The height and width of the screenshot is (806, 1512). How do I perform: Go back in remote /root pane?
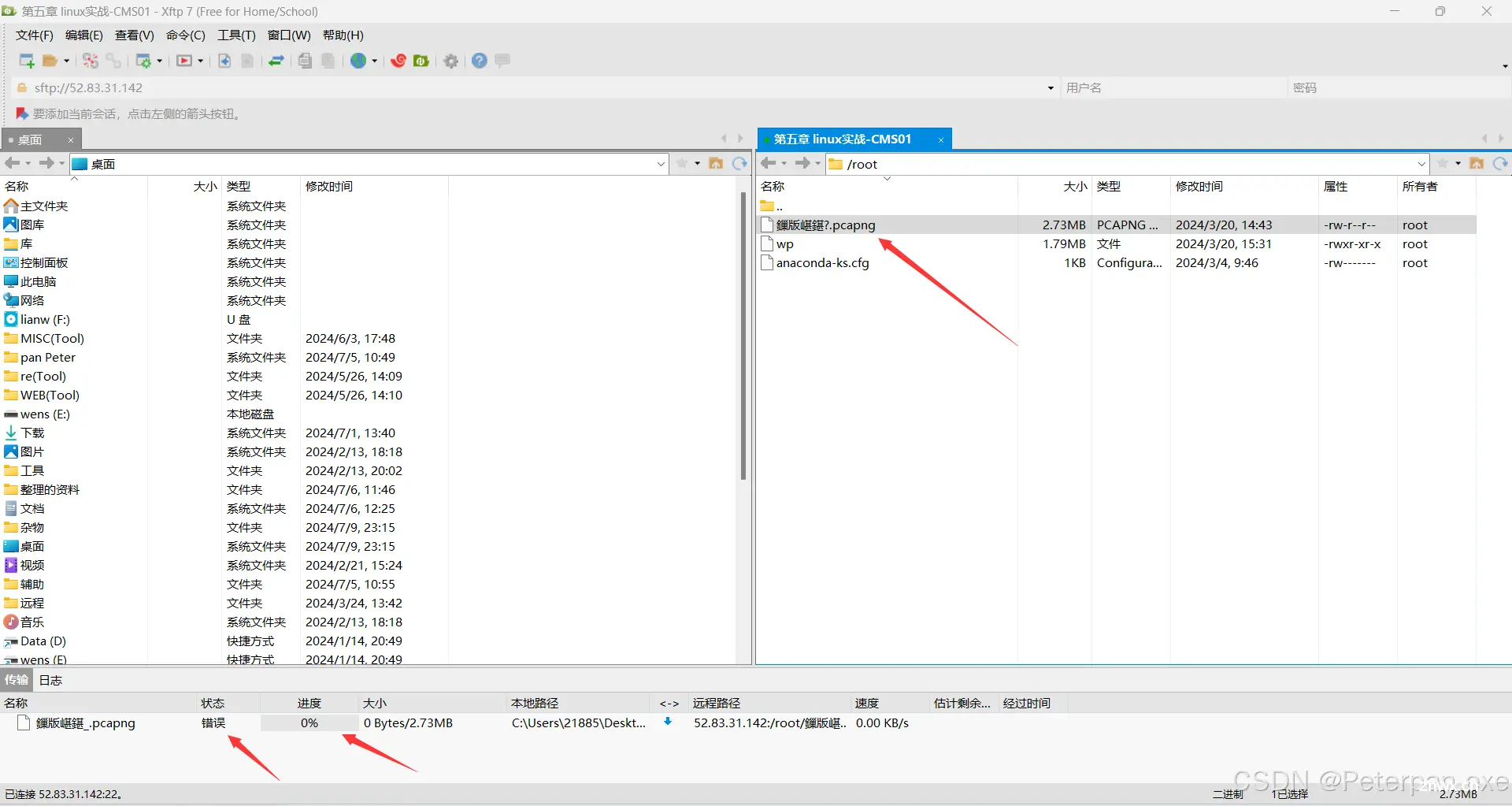[x=769, y=163]
